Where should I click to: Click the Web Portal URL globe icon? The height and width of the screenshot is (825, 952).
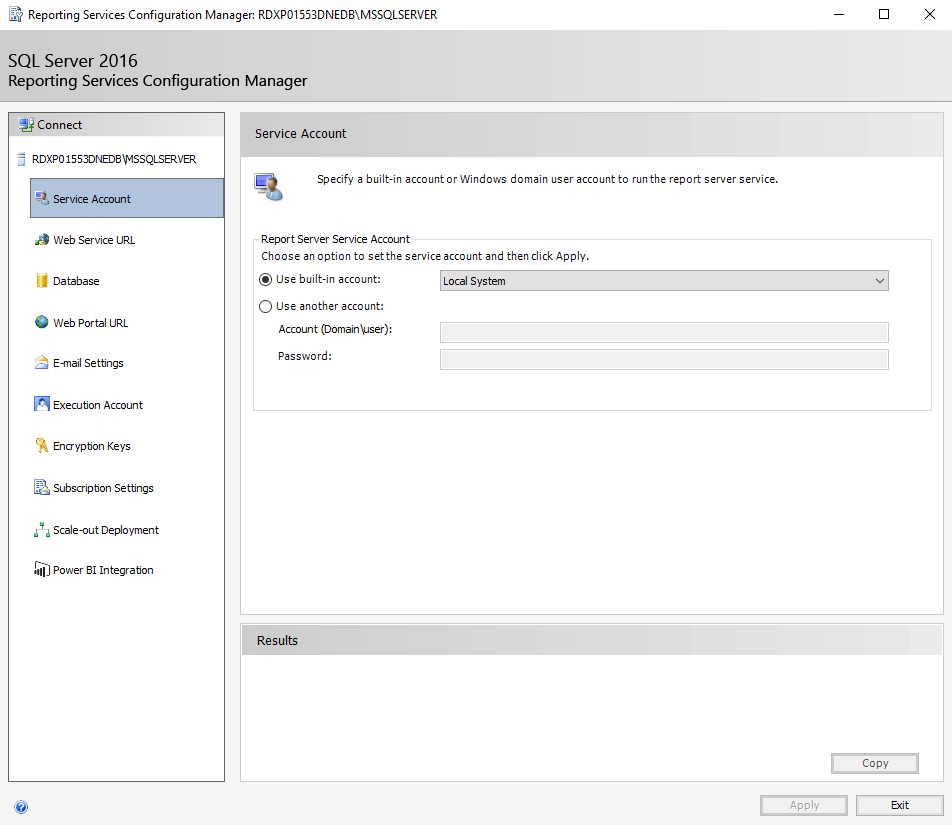pos(42,322)
